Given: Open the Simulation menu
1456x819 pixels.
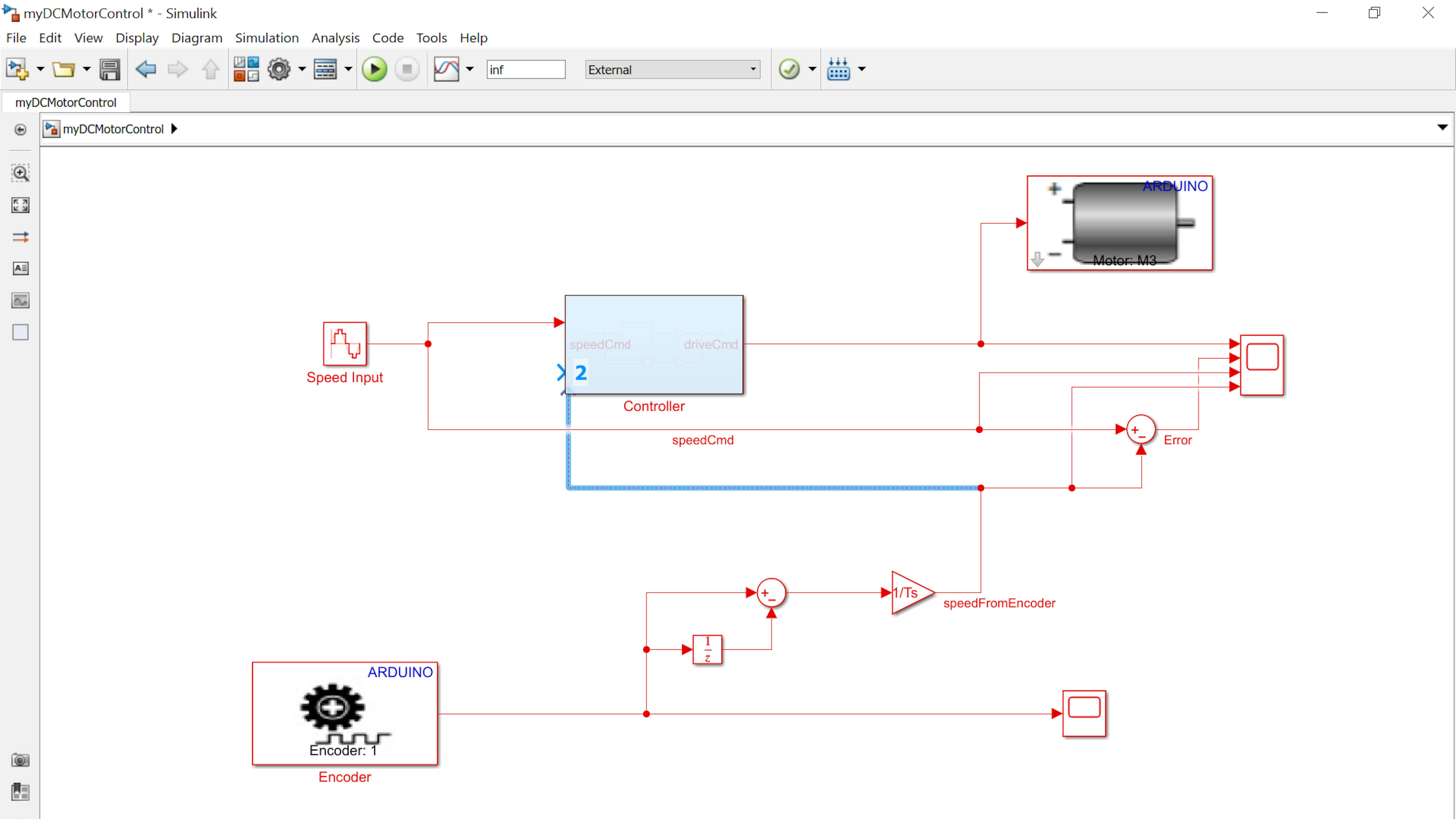Looking at the screenshot, I should pyautogui.click(x=267, y=38).
